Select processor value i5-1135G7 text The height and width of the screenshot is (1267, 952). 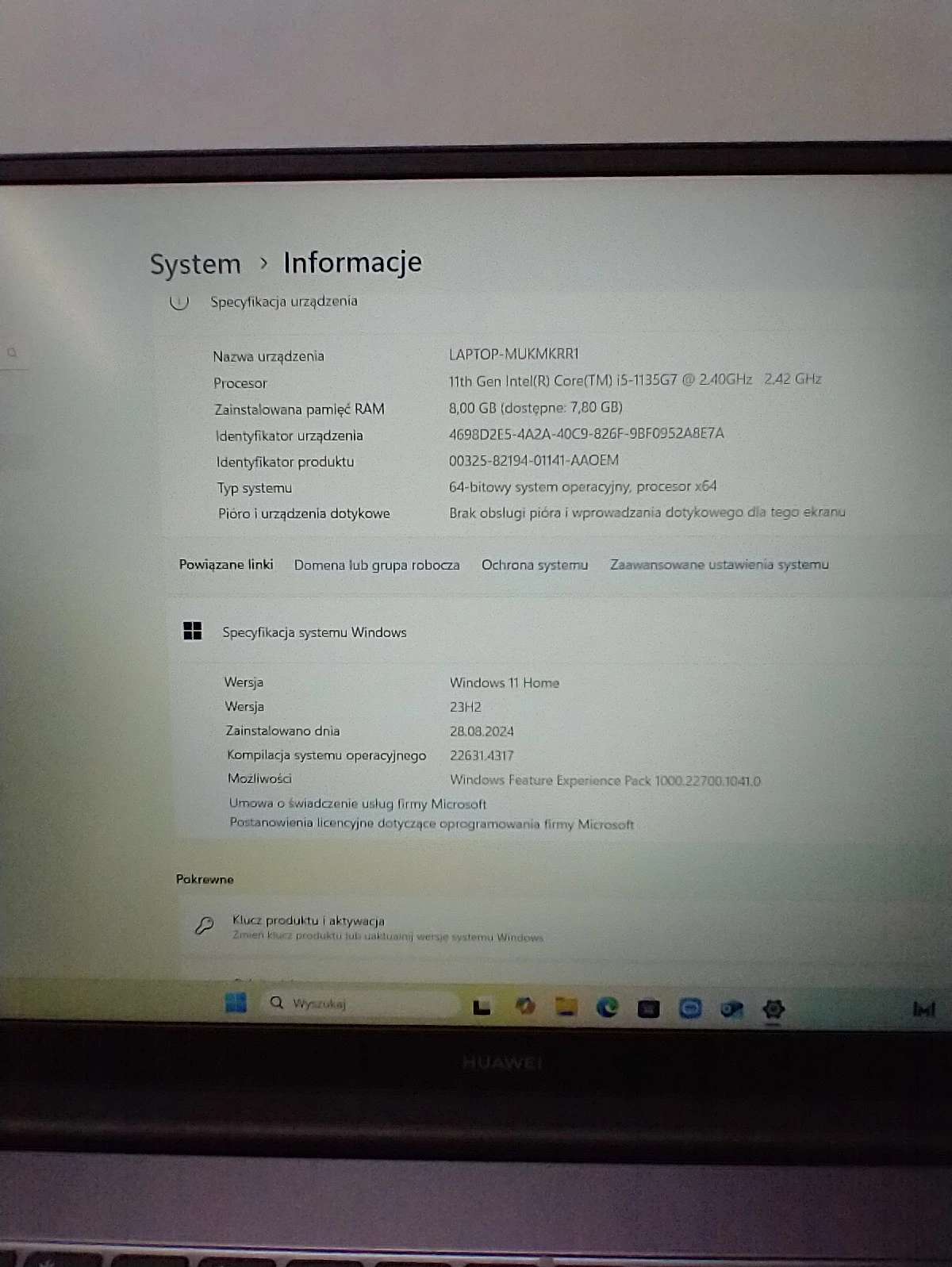635,380
